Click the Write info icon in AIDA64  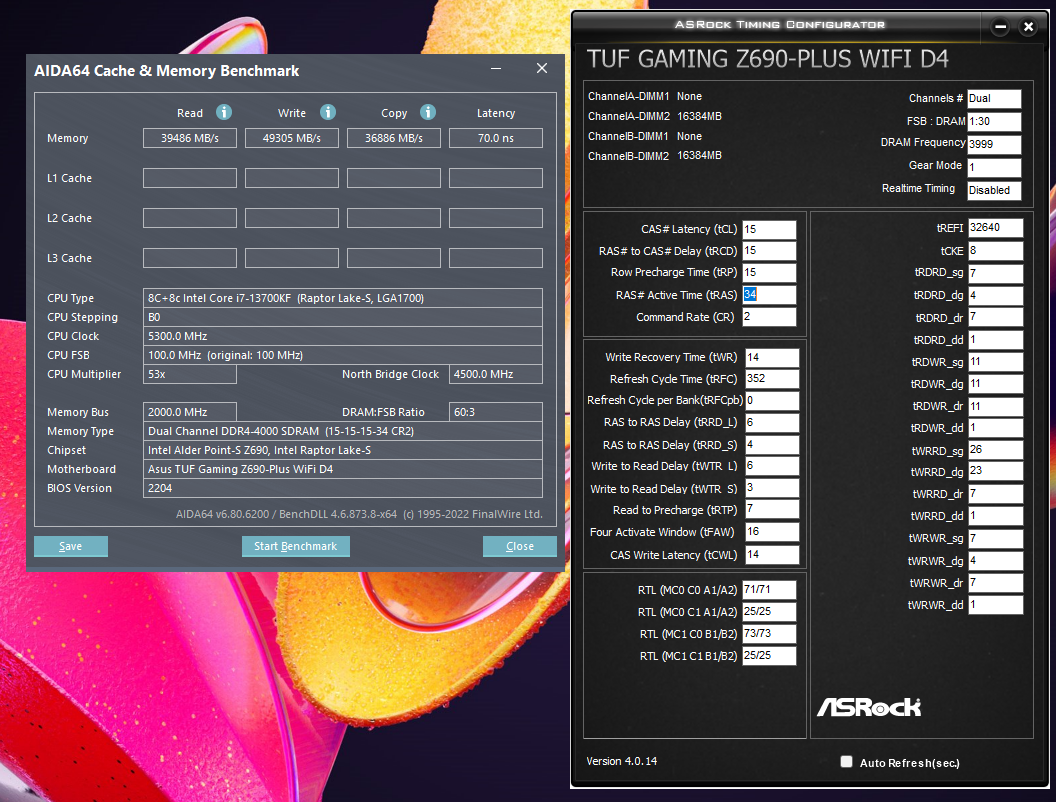pos(327,112)
